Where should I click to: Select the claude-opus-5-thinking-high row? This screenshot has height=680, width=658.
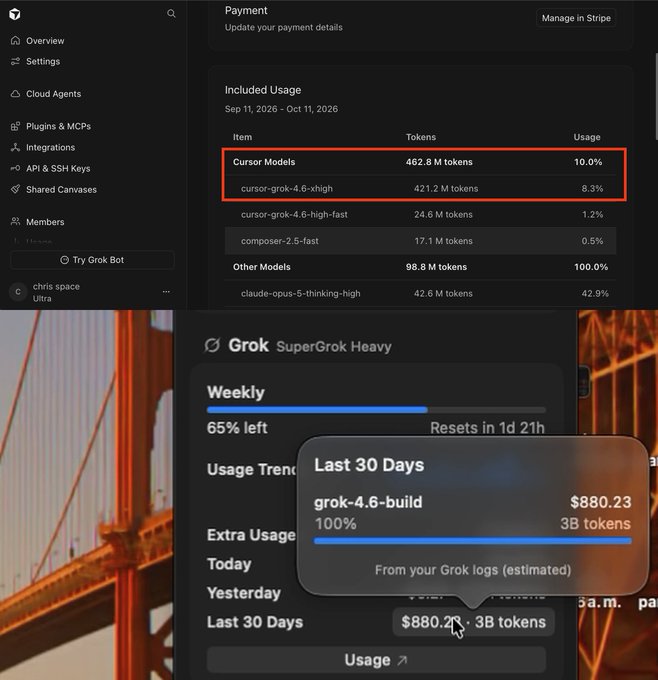(420, 294)
